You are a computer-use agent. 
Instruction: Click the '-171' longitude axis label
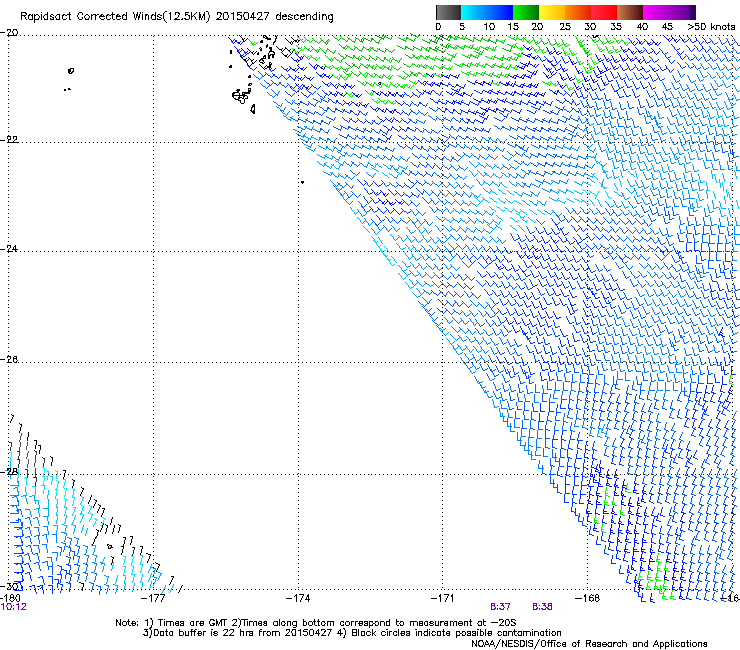(x=442, y=598)
